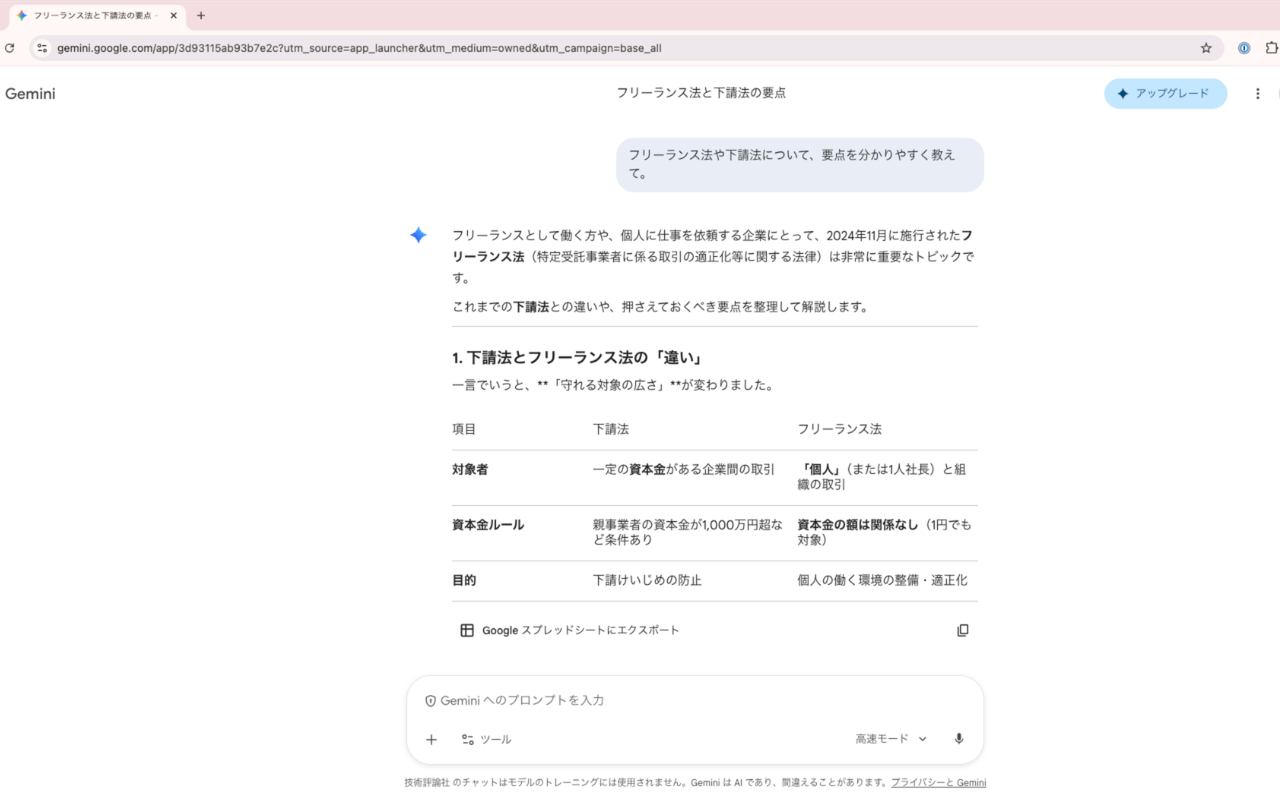Open the ツール tools button
1280x800 pixels.
[486, 740]
